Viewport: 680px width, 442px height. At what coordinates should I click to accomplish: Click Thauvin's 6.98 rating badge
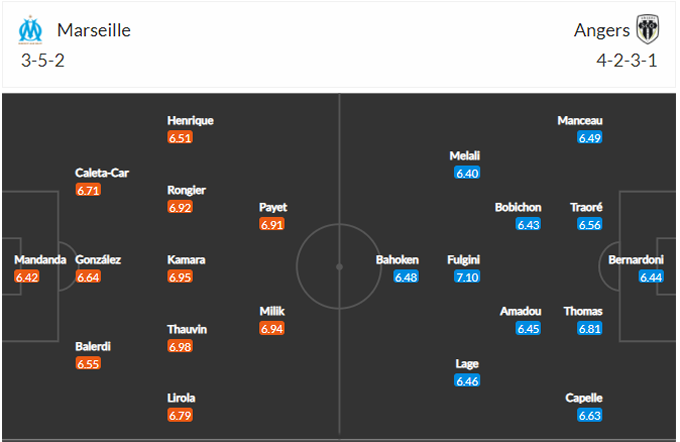[x=181, y=346]
